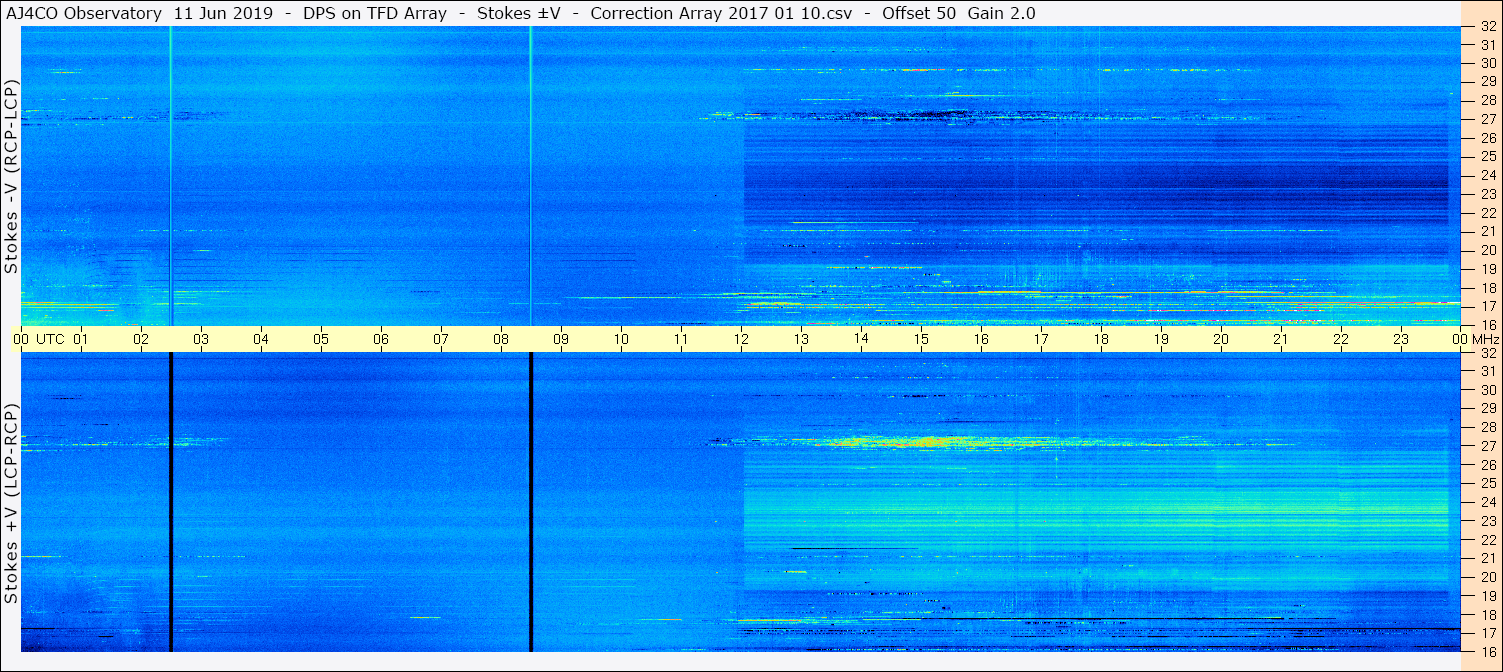Click the 32 MHz label at upper scale top
Image resolution: width=1503 pixels, height=672 pixels.
[x=1487, y=27]
